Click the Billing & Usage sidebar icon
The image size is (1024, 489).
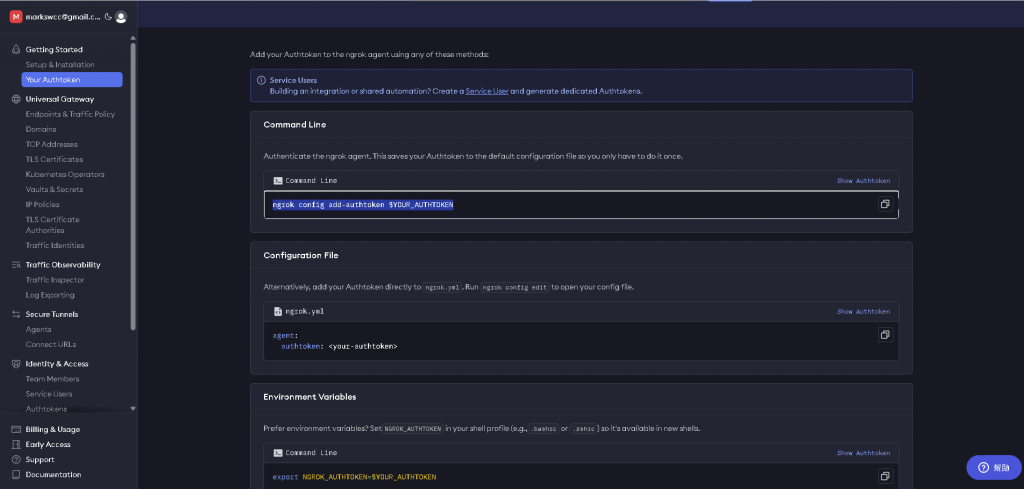tap(16, 429)
